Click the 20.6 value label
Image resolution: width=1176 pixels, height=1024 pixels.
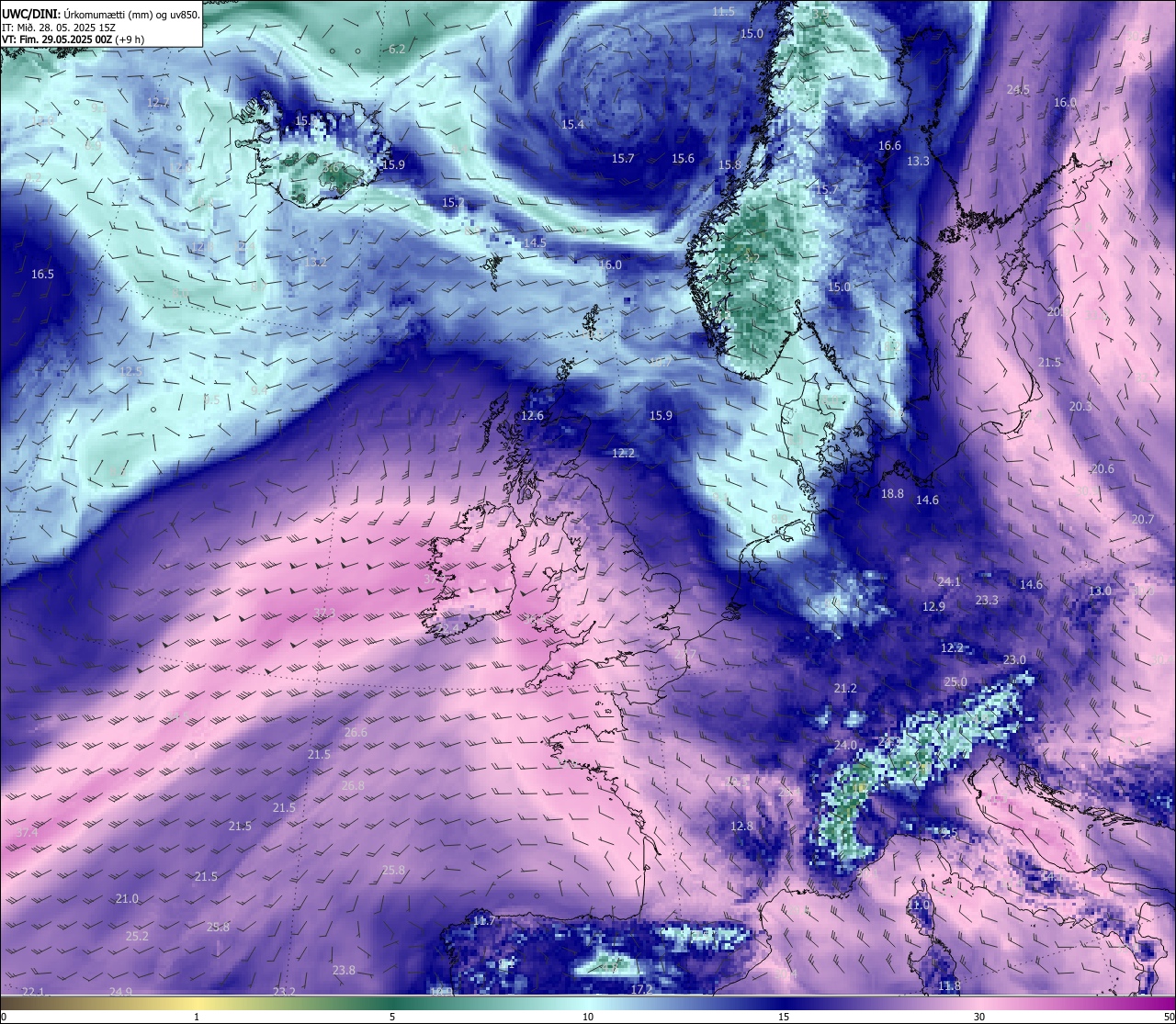[1102, 468]
